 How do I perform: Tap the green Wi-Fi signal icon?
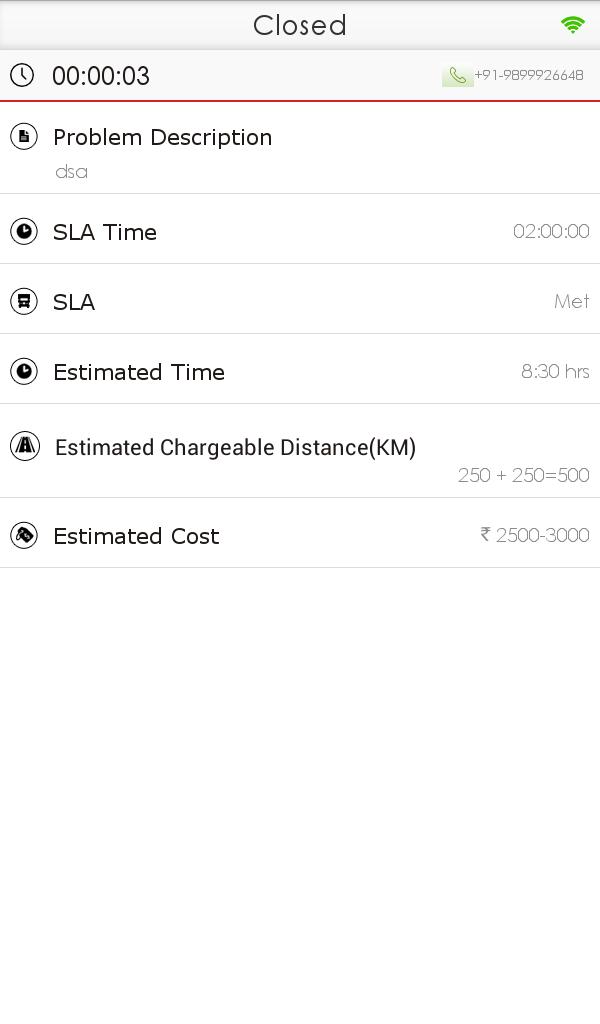pos(573,25)
